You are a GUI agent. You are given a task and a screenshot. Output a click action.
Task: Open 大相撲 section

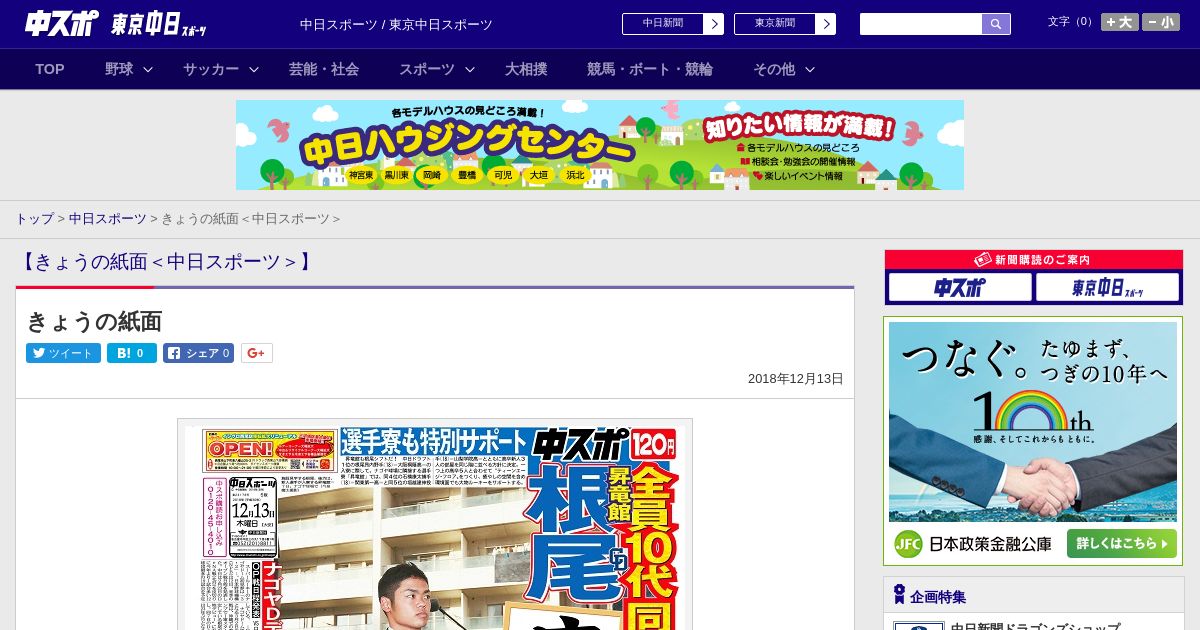point(526,69)
